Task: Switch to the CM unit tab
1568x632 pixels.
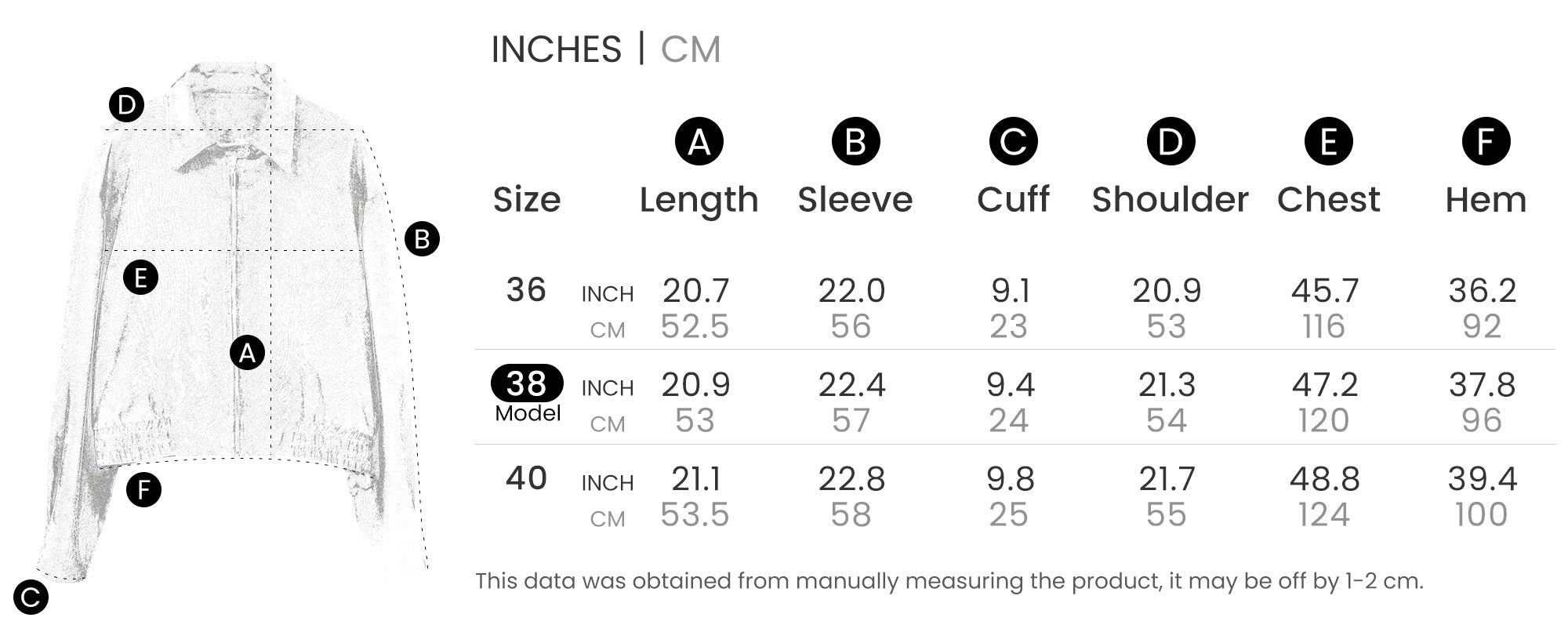Action: (x=690, y=49)
